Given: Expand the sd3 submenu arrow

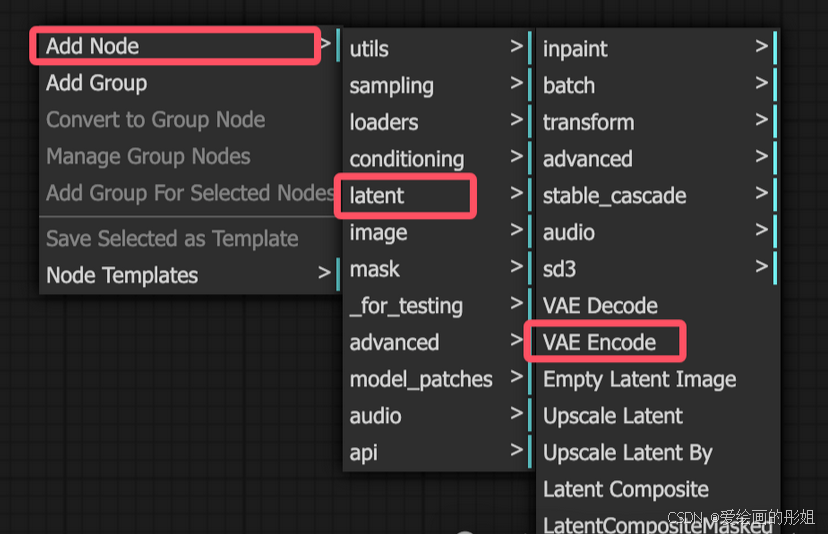Looking at the screenshot, I should click(761, 266).
